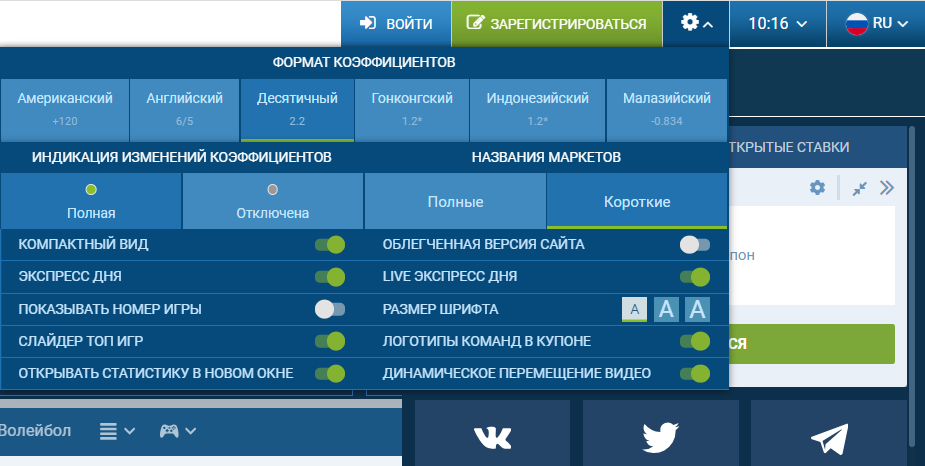
Task: Click the Зарегистрироваться button
Action: 556,23
